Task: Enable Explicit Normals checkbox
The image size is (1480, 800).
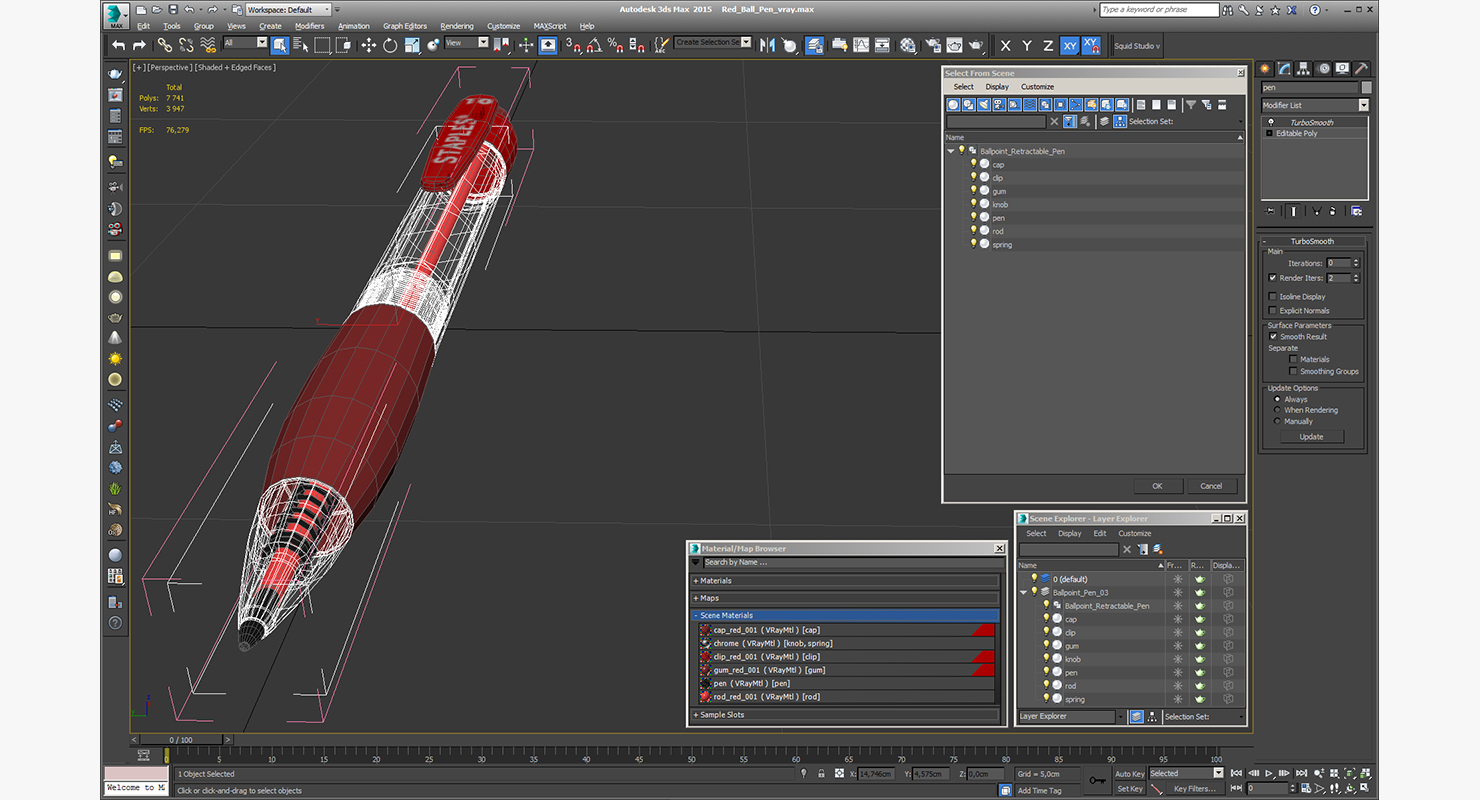Action: [1272, 310]
